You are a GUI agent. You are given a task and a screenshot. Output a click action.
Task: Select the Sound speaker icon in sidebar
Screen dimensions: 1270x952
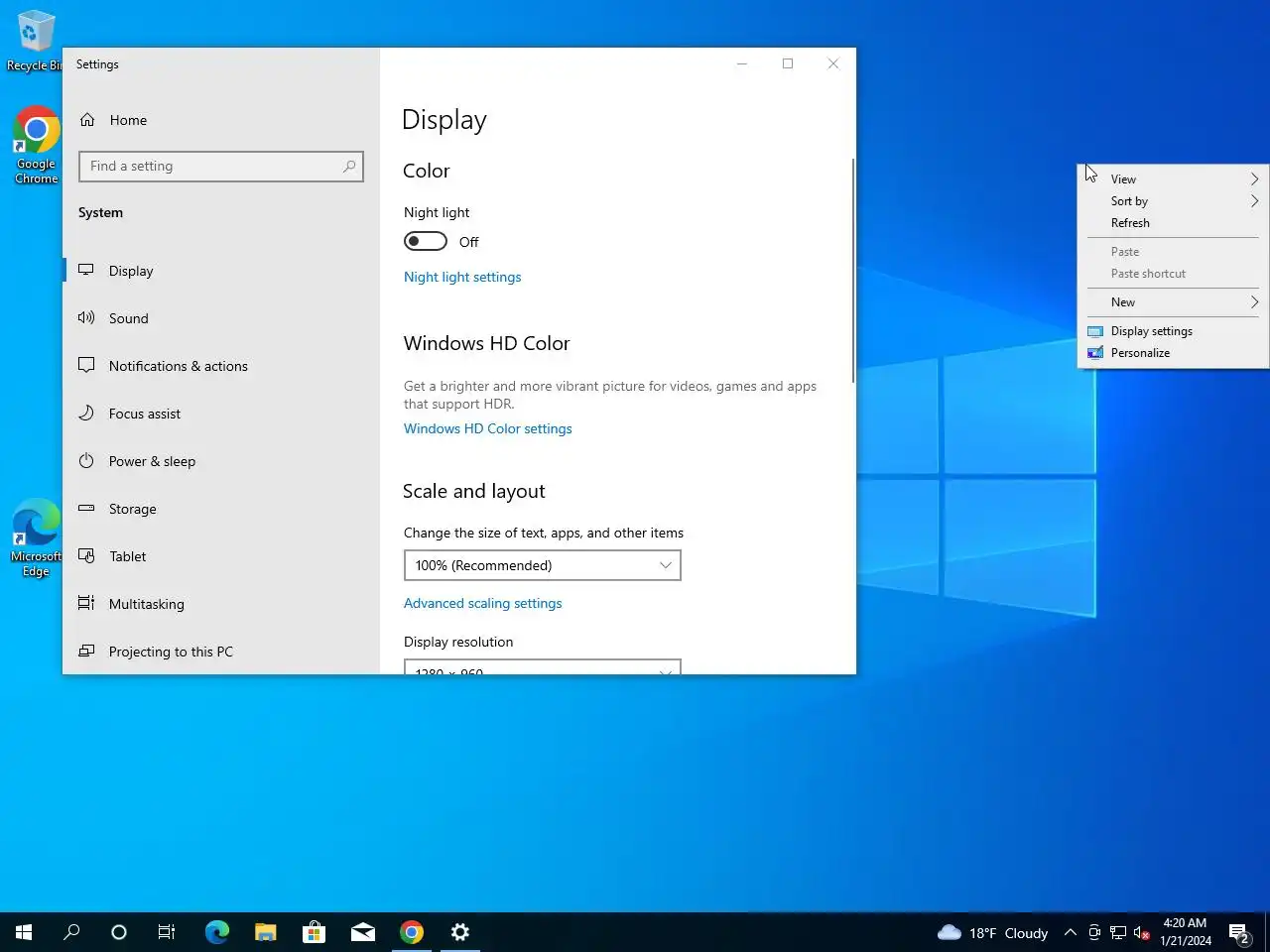(x=86, y=317)
